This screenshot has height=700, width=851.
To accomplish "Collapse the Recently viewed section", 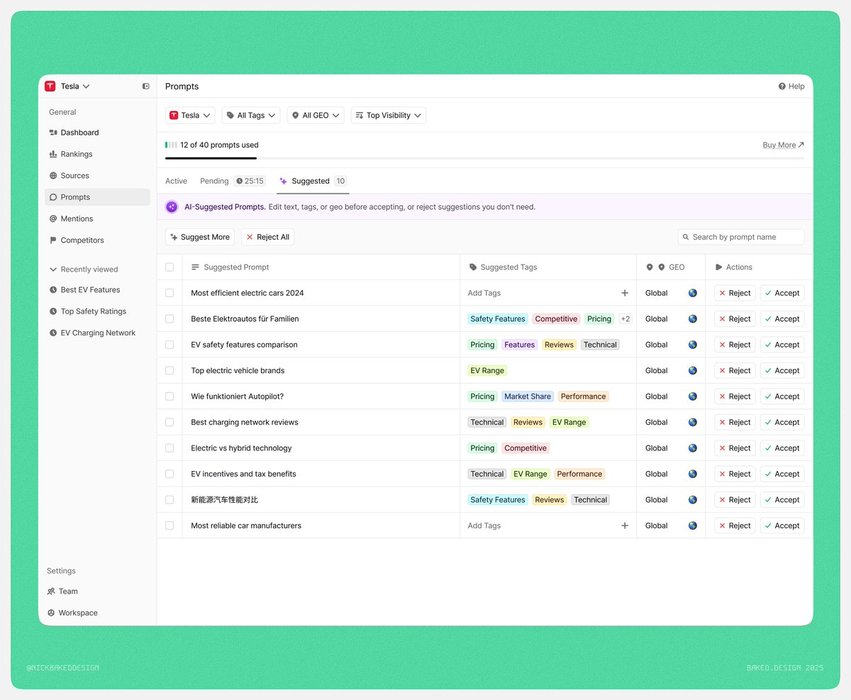I will (84, 269).
